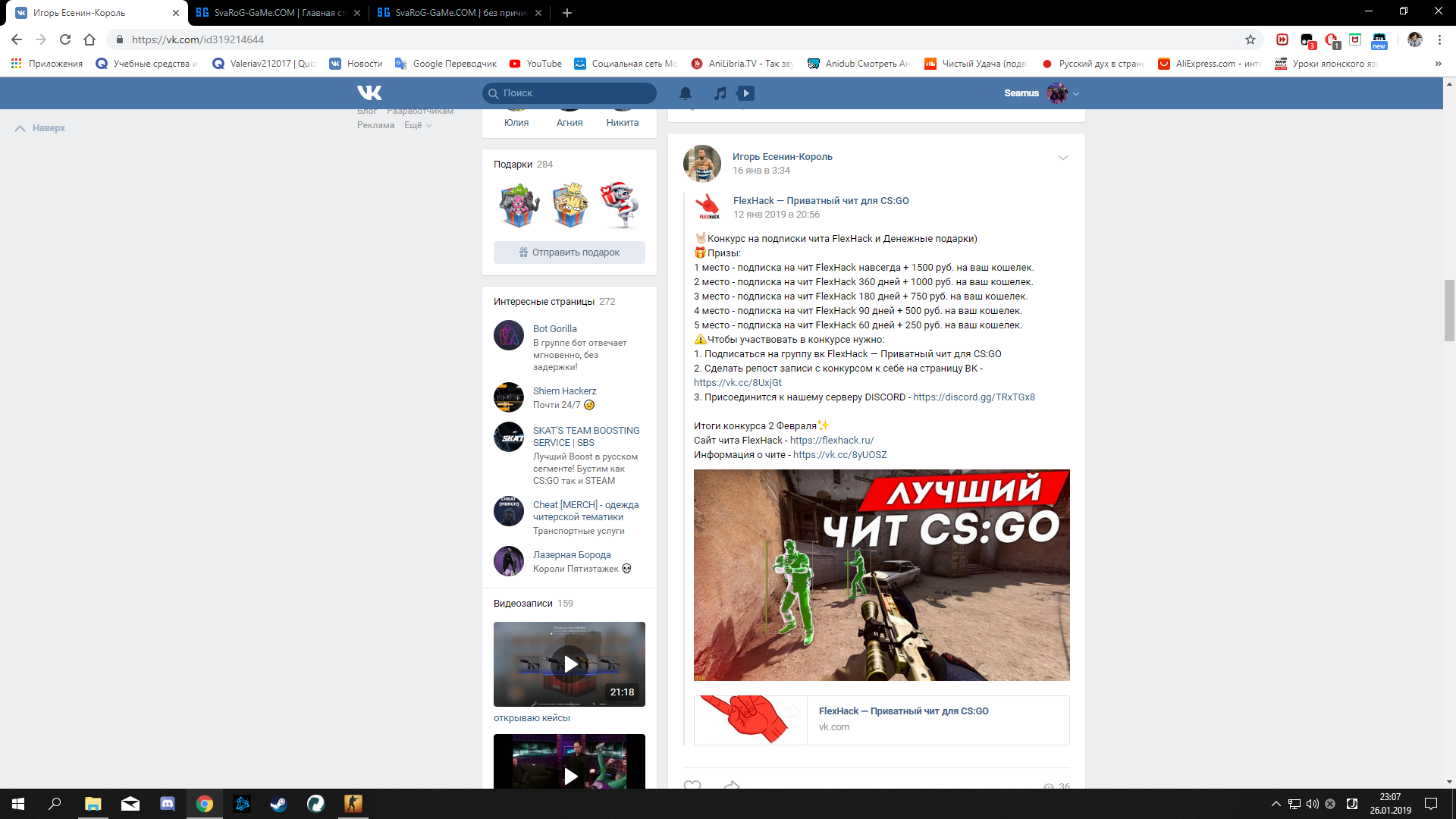Image resolution: width=1456 pixels, height=819 pixels.
Task: Switch to SvaRoG-GaMe.COM без причин tab
Action: [x=460, y=13]
